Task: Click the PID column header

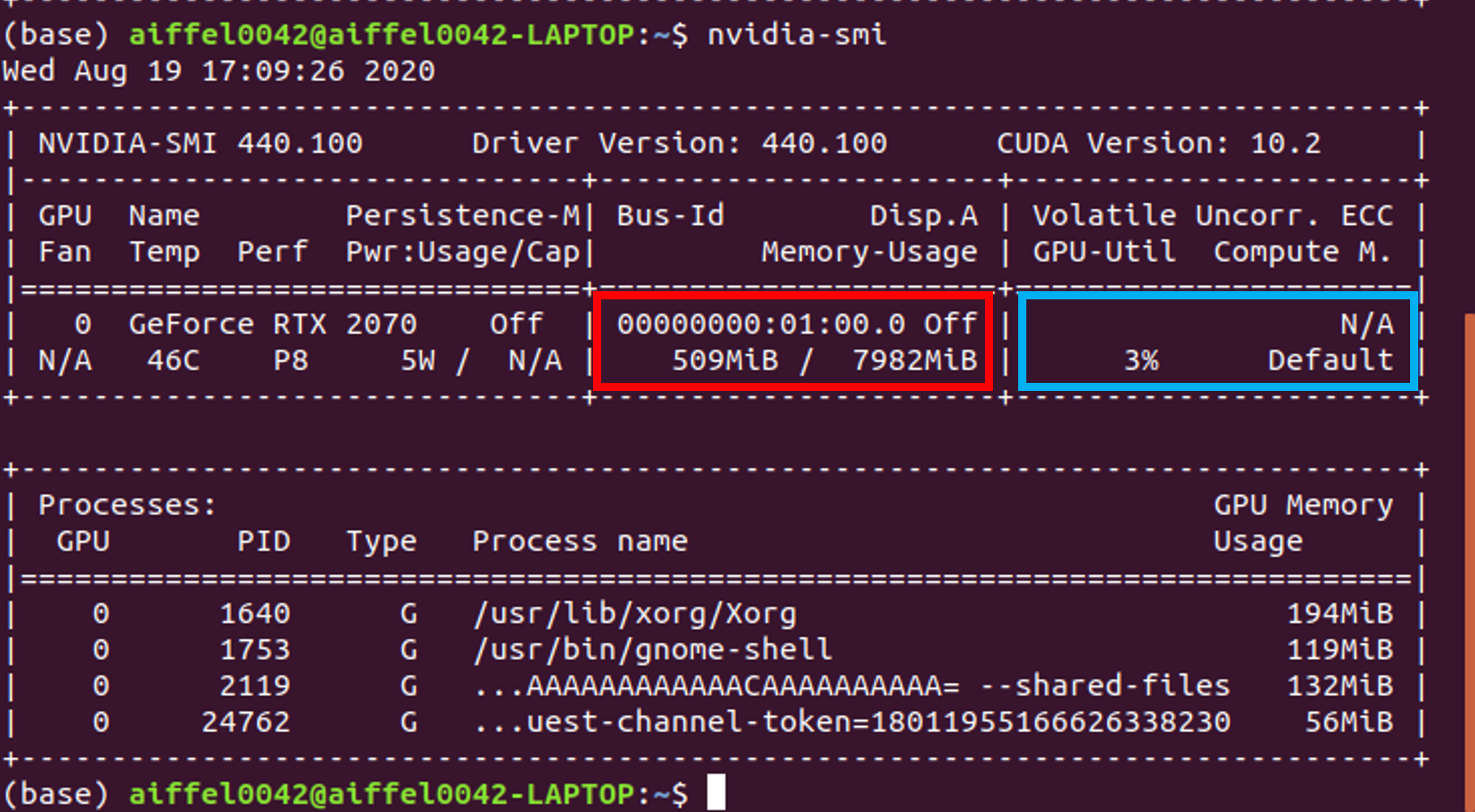Action: click(x=264, y=541)
